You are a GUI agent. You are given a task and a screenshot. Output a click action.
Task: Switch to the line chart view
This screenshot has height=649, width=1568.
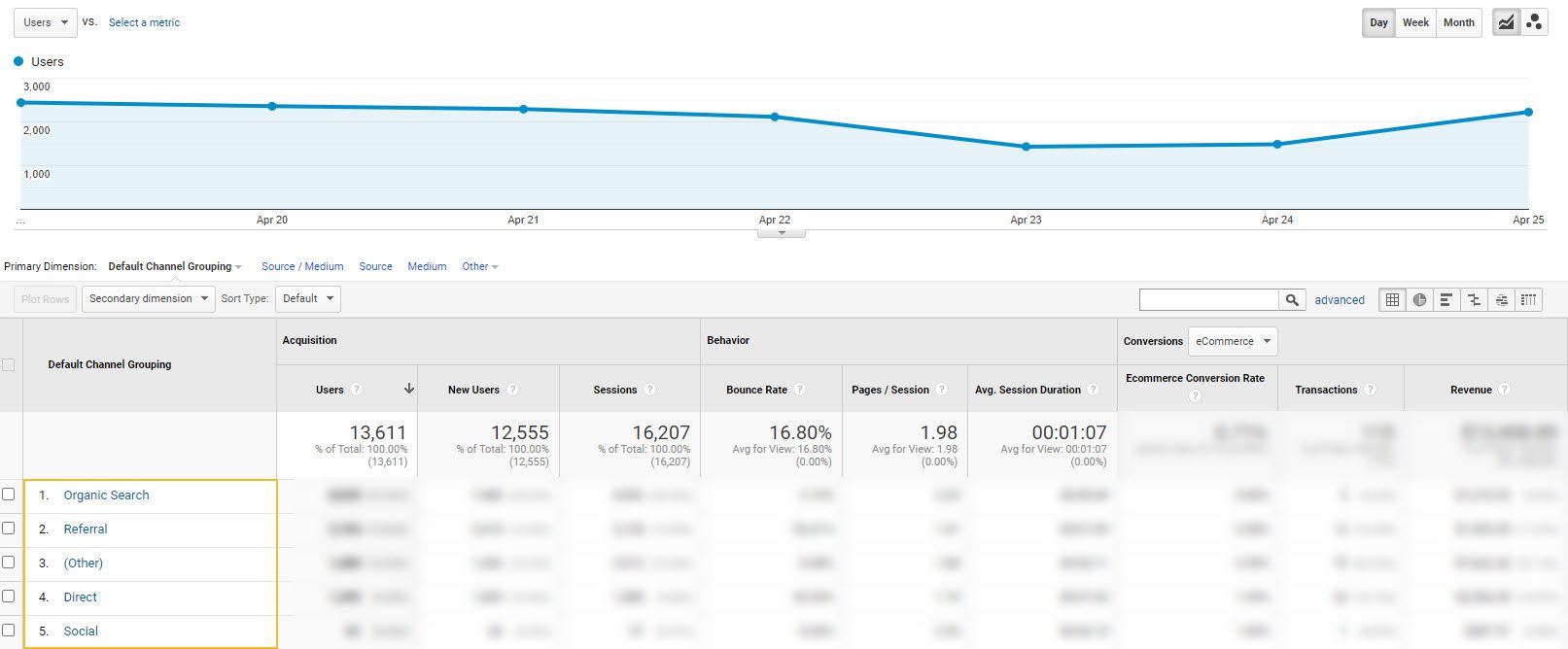1506,22
